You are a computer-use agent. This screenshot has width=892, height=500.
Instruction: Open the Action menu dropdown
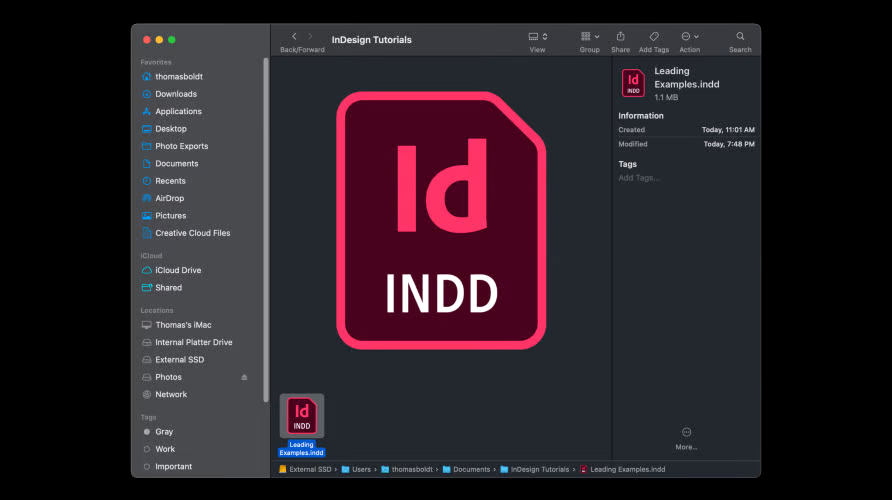pyautogui.click(x=690, y=36)
